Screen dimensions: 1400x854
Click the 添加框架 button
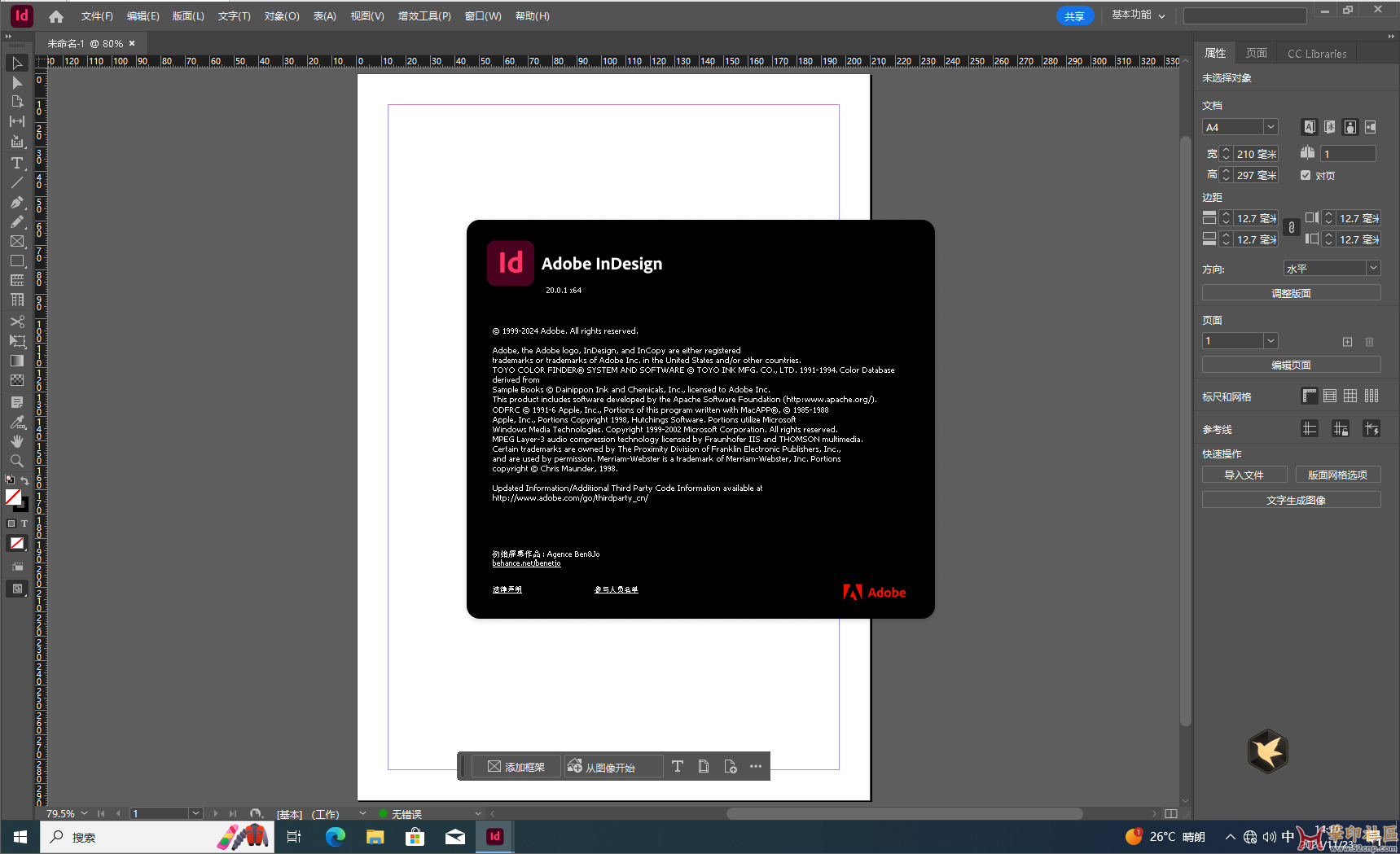point(516,767)
